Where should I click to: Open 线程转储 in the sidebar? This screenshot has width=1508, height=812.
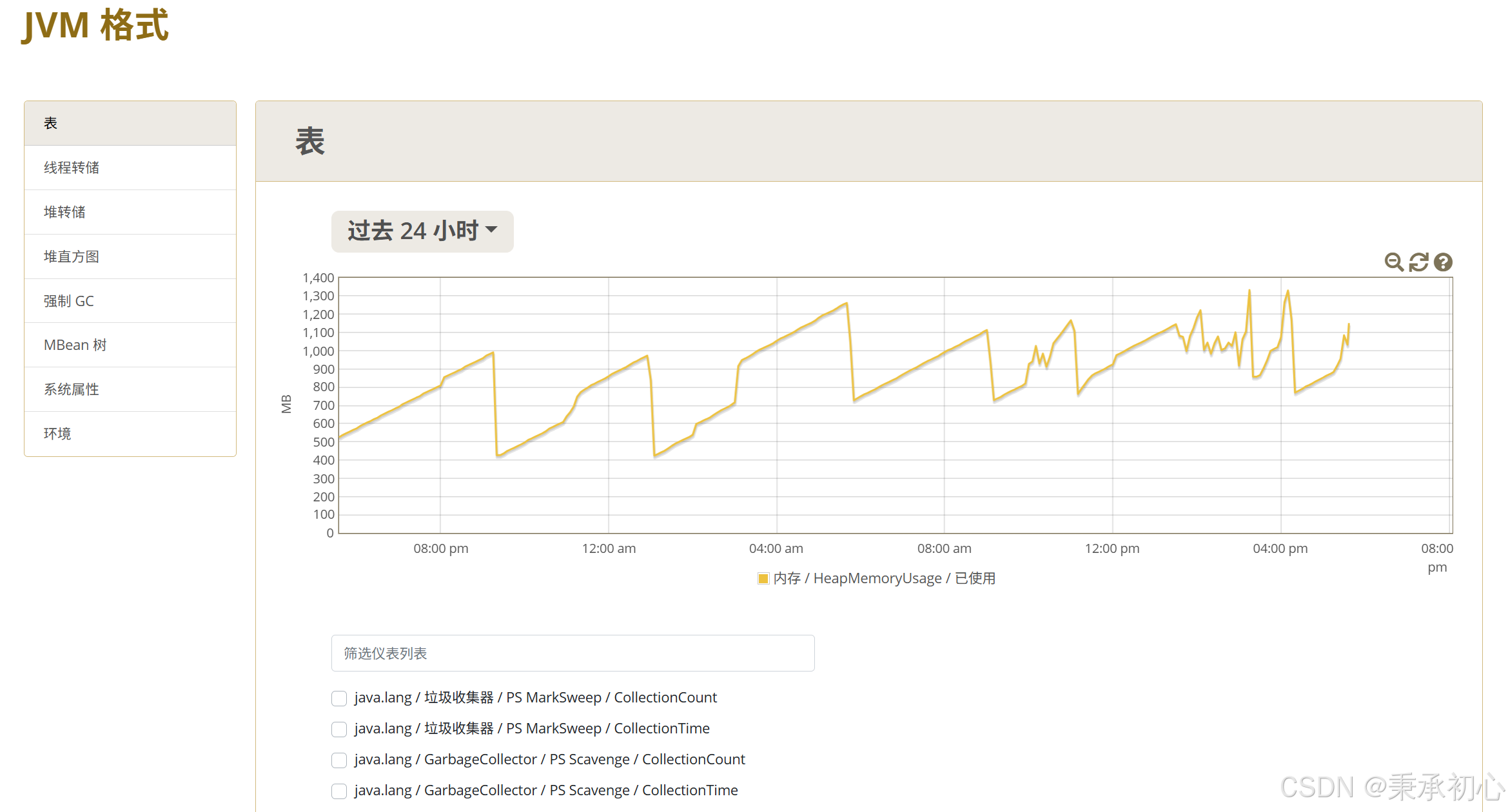click(72, 168)
